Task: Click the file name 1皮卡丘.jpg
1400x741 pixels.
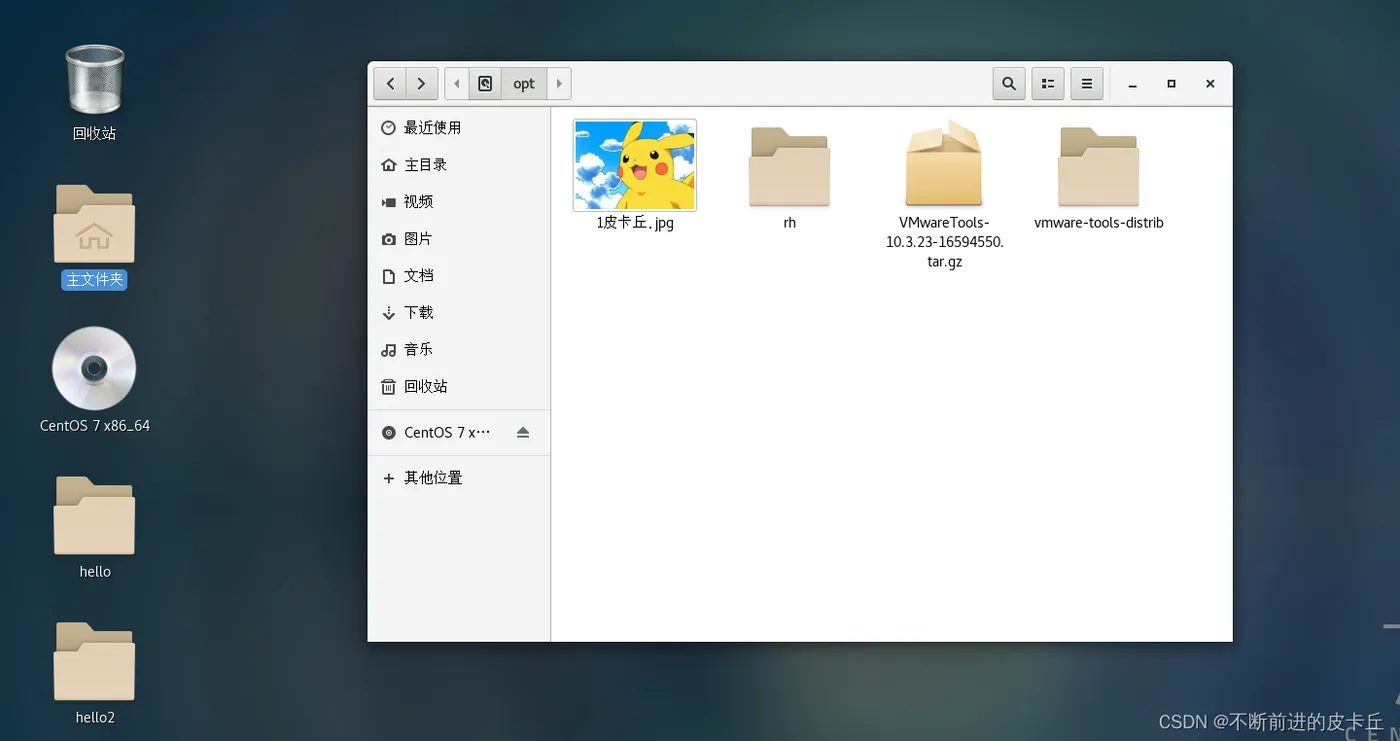Action: 635,223
